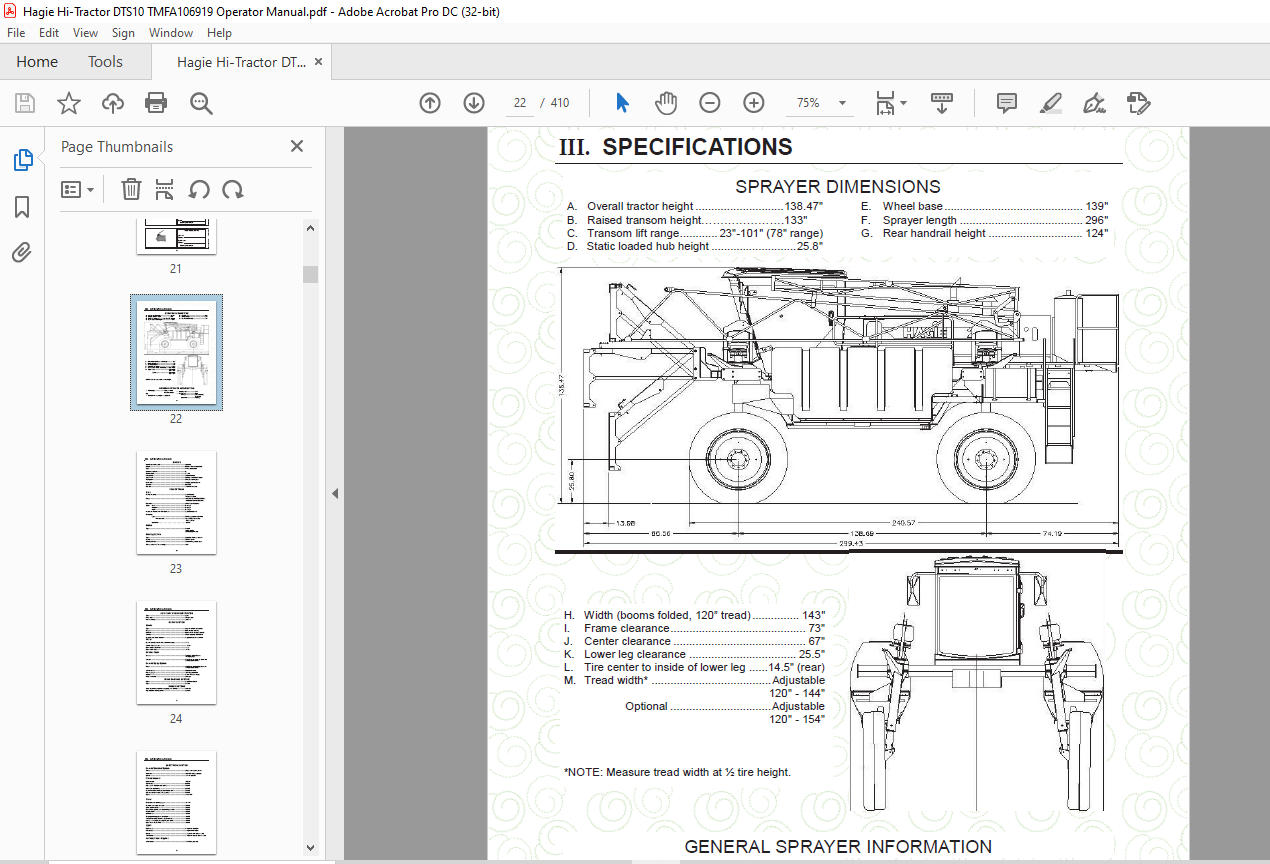1270x864 pixels.
Task: Open the Page Thumbnails sidebar icon
Action: [22, 160]
